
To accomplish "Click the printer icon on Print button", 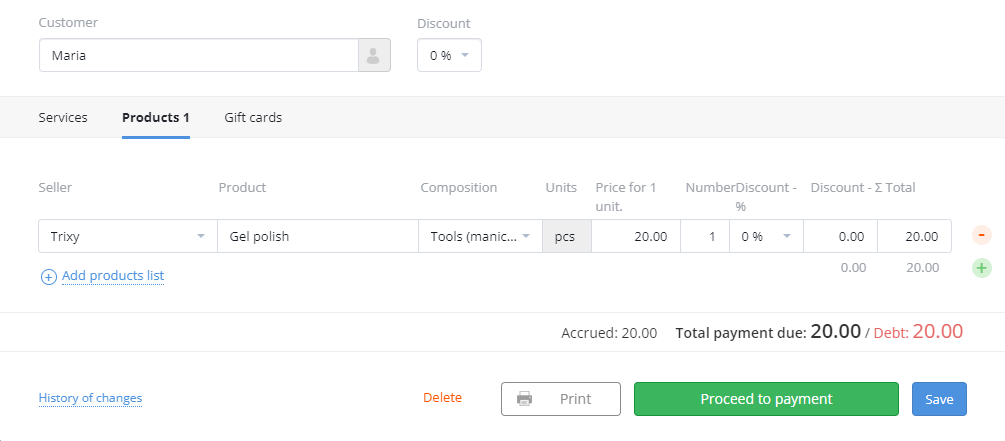I will point(524,399).
